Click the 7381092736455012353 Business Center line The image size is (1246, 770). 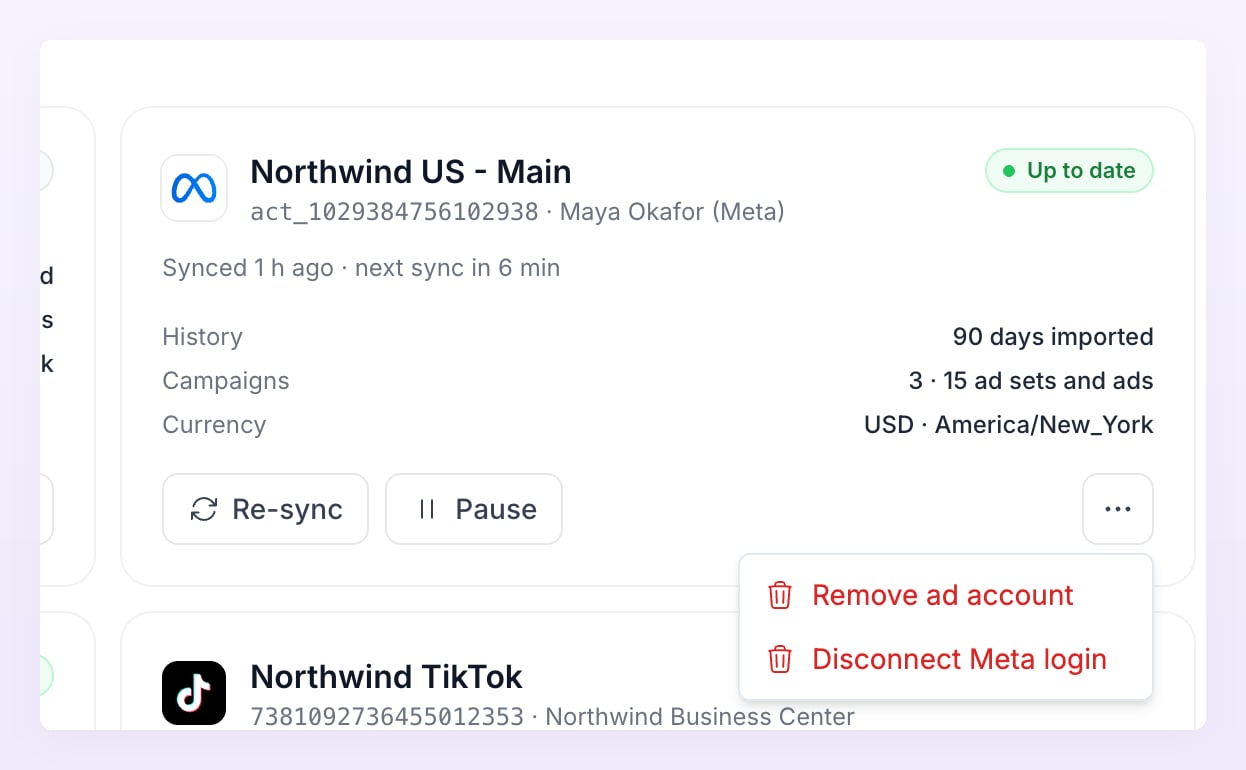pos(552,717)
